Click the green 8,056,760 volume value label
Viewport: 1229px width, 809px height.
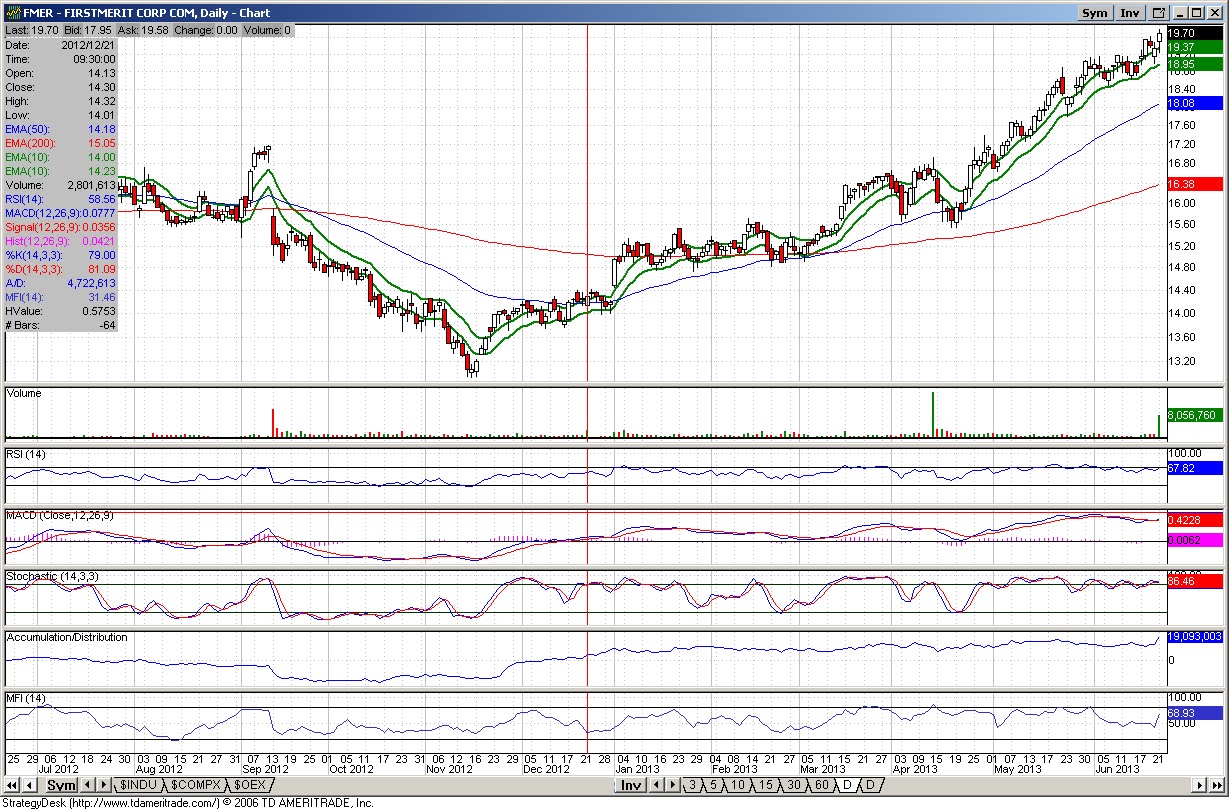click(1194, 415)
